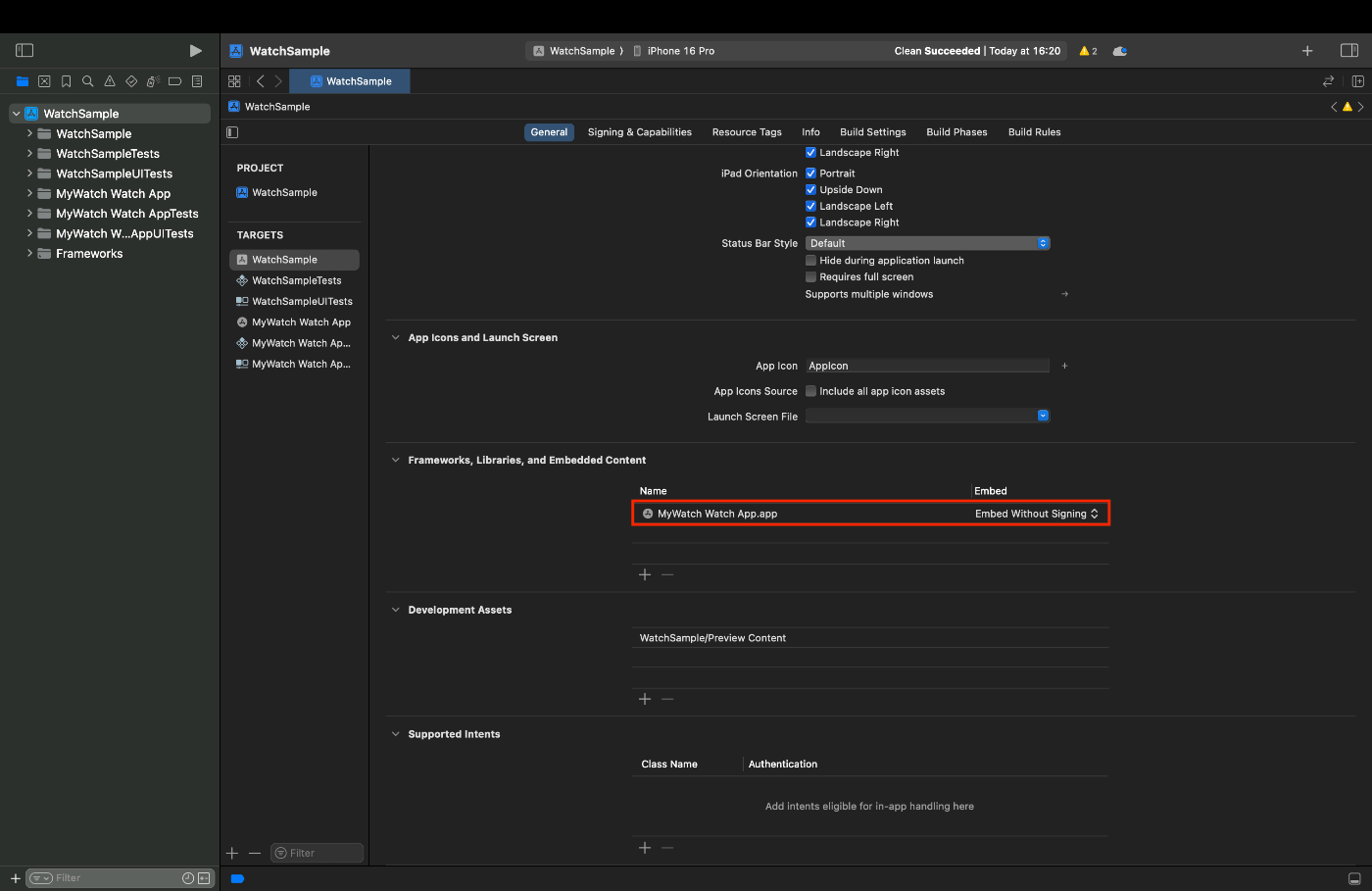Collapse the Development Assets section

click(396, 611)
